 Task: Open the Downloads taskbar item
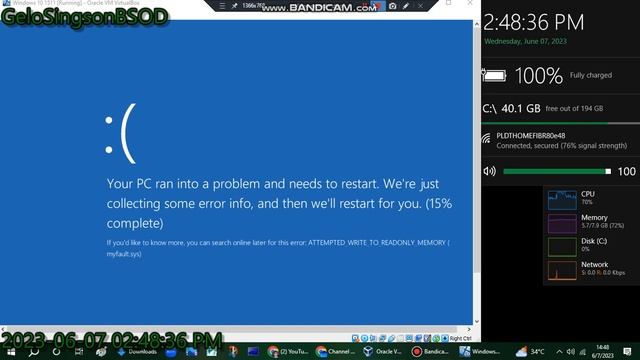pos(137,351)
